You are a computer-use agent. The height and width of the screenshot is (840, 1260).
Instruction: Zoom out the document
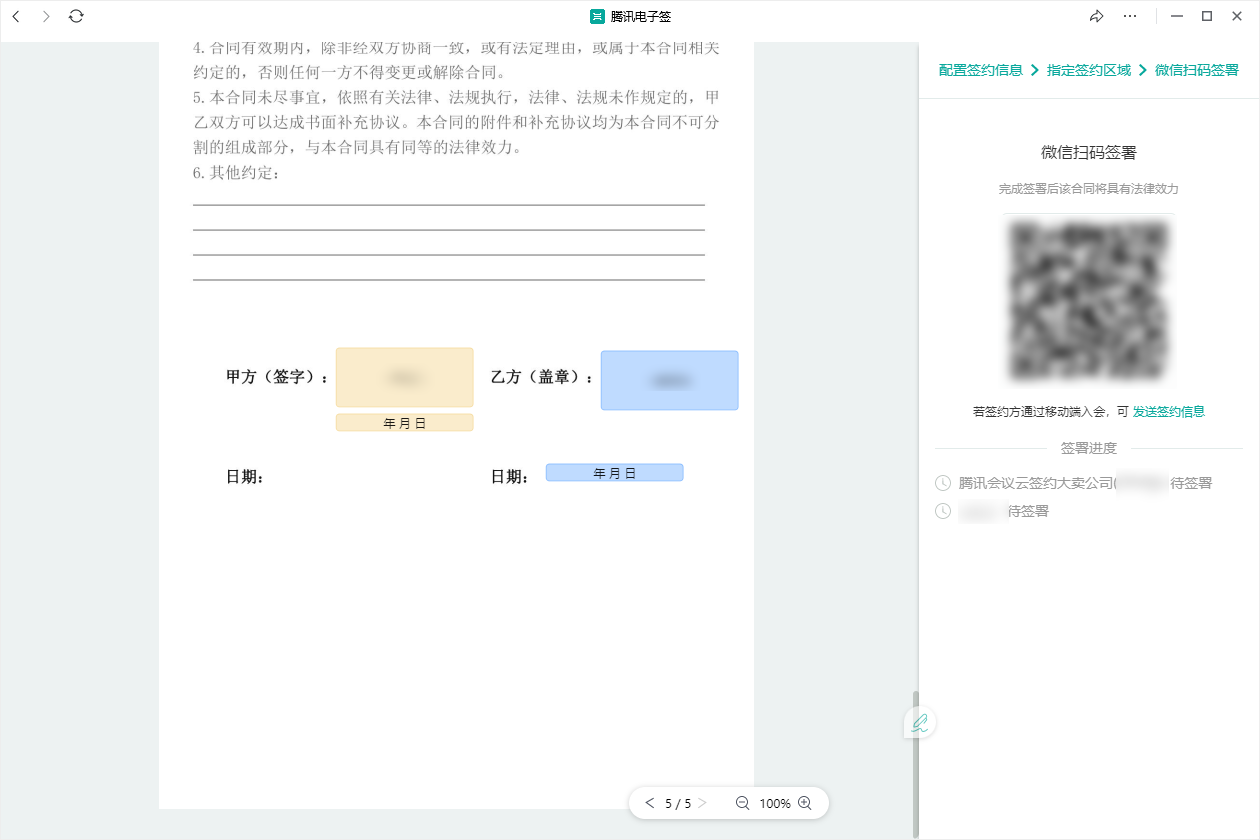pyautogui.click(x=742, y=803)
